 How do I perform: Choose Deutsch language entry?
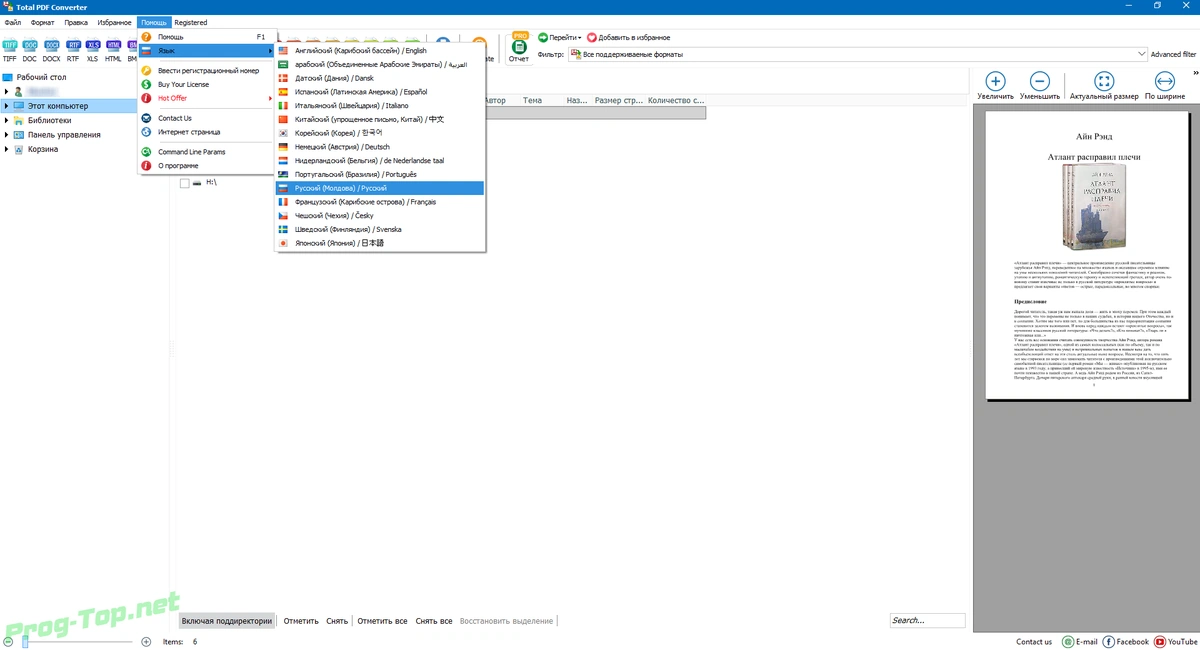tap(380, 147)
